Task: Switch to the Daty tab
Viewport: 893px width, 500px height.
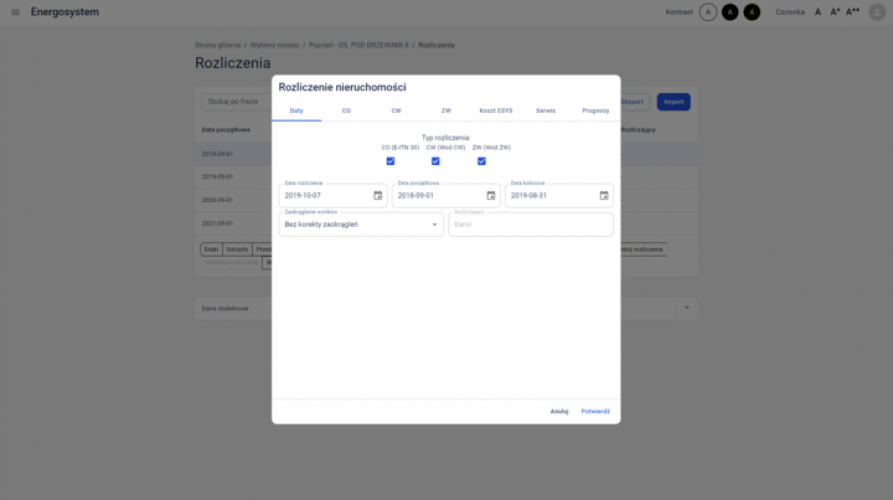Action: click(x=296, y=110)
